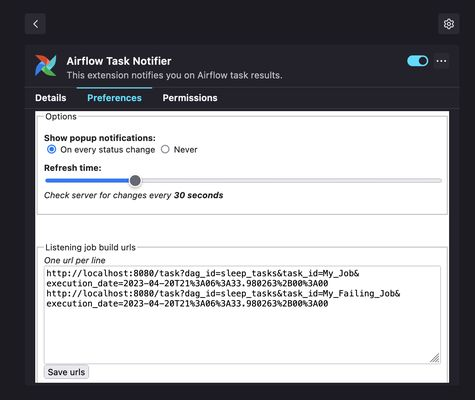This screenshot has width=475, height=400.
Task: Click the Airflow pinwheel logo
Action: (x=46, y=66)
